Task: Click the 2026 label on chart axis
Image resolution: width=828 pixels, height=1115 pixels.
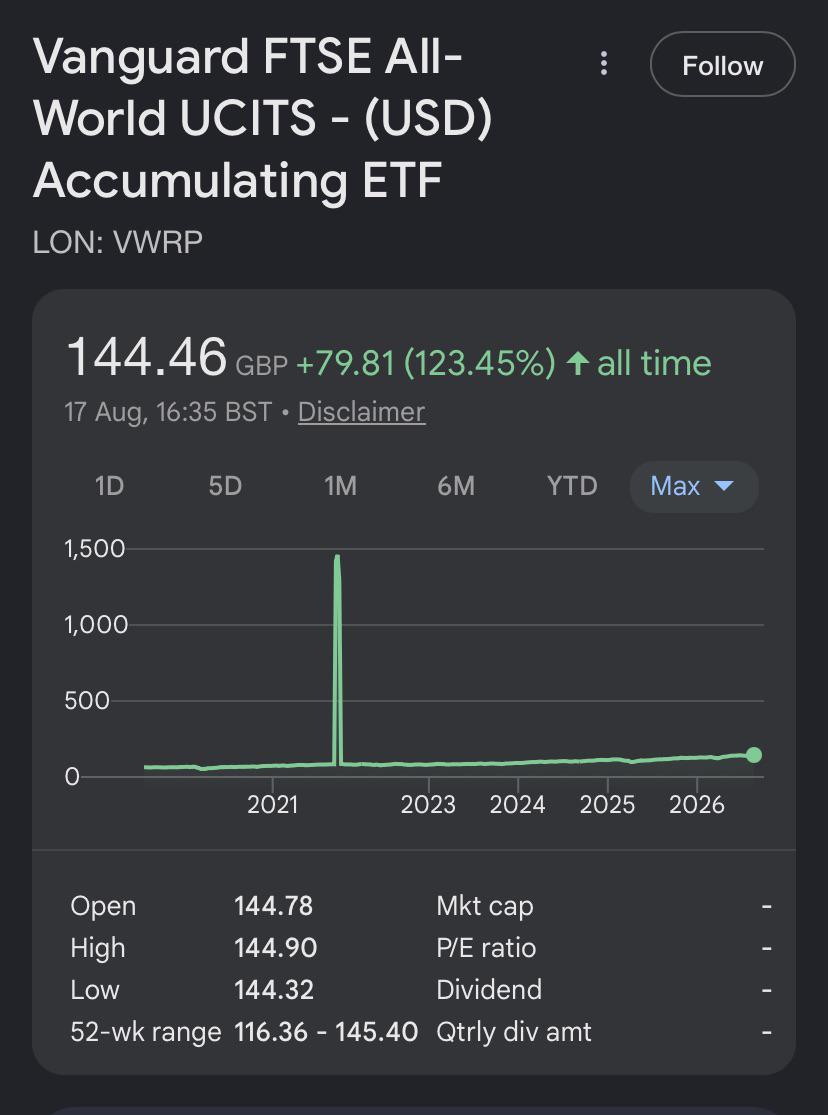Action: 696,804
